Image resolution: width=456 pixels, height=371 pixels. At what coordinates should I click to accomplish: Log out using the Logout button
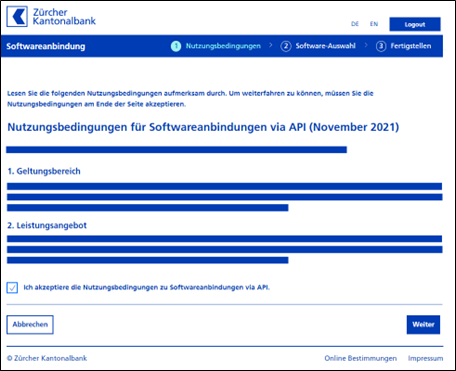(415, 24)
